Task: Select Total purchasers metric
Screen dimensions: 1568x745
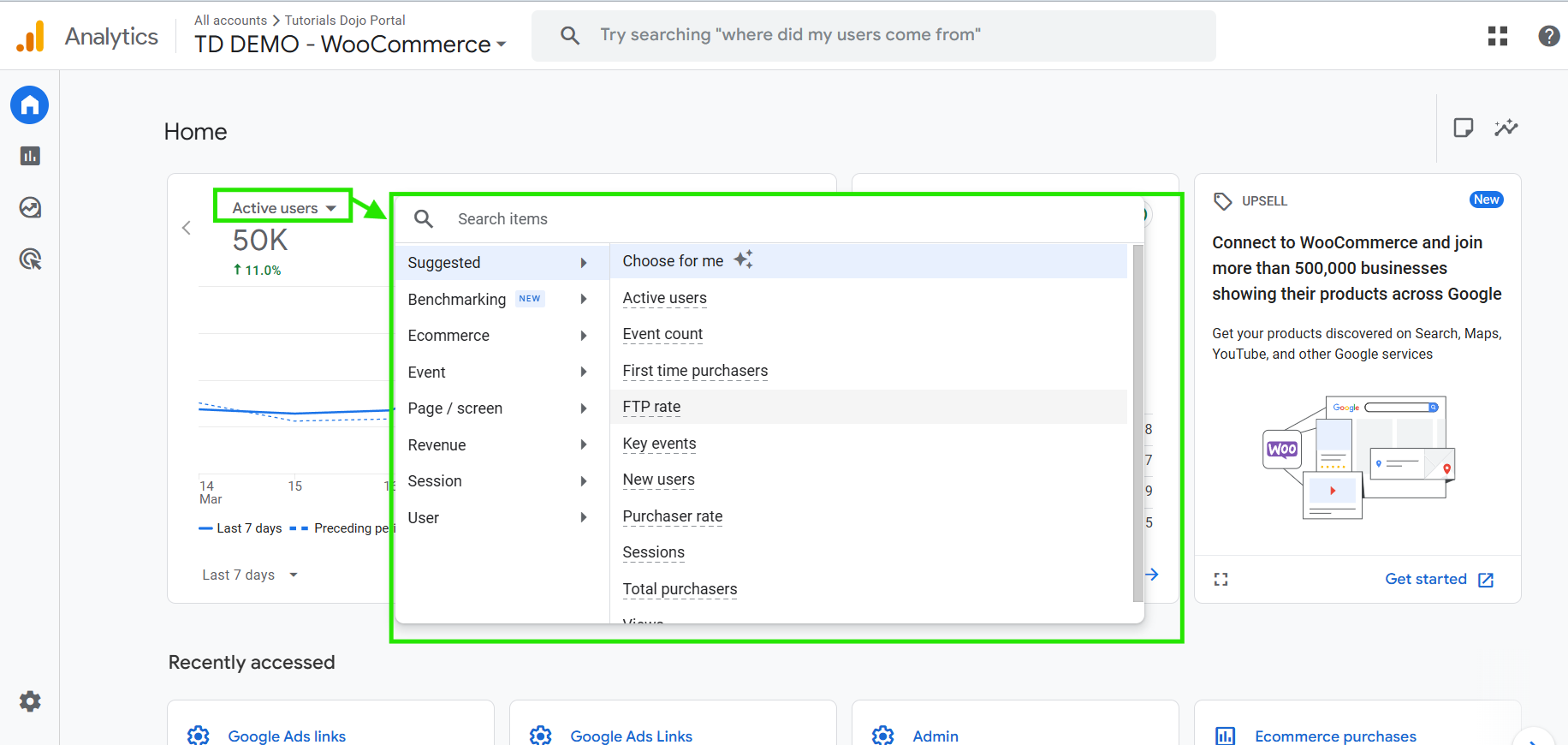Action: (680, 589)
